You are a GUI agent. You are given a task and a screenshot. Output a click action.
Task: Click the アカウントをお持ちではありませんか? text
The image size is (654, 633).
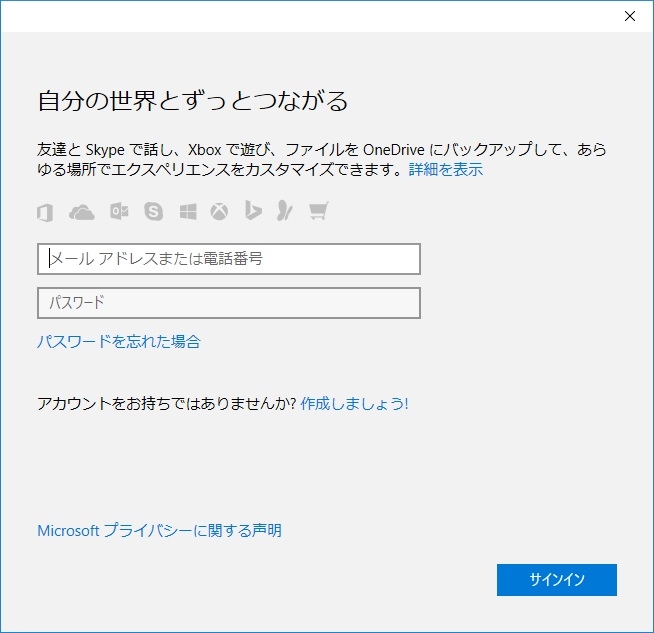(x=166, y=404)
